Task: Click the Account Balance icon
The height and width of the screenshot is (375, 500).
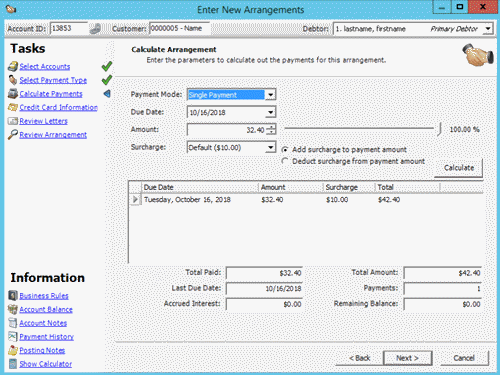Action: [x=13, y=309]
